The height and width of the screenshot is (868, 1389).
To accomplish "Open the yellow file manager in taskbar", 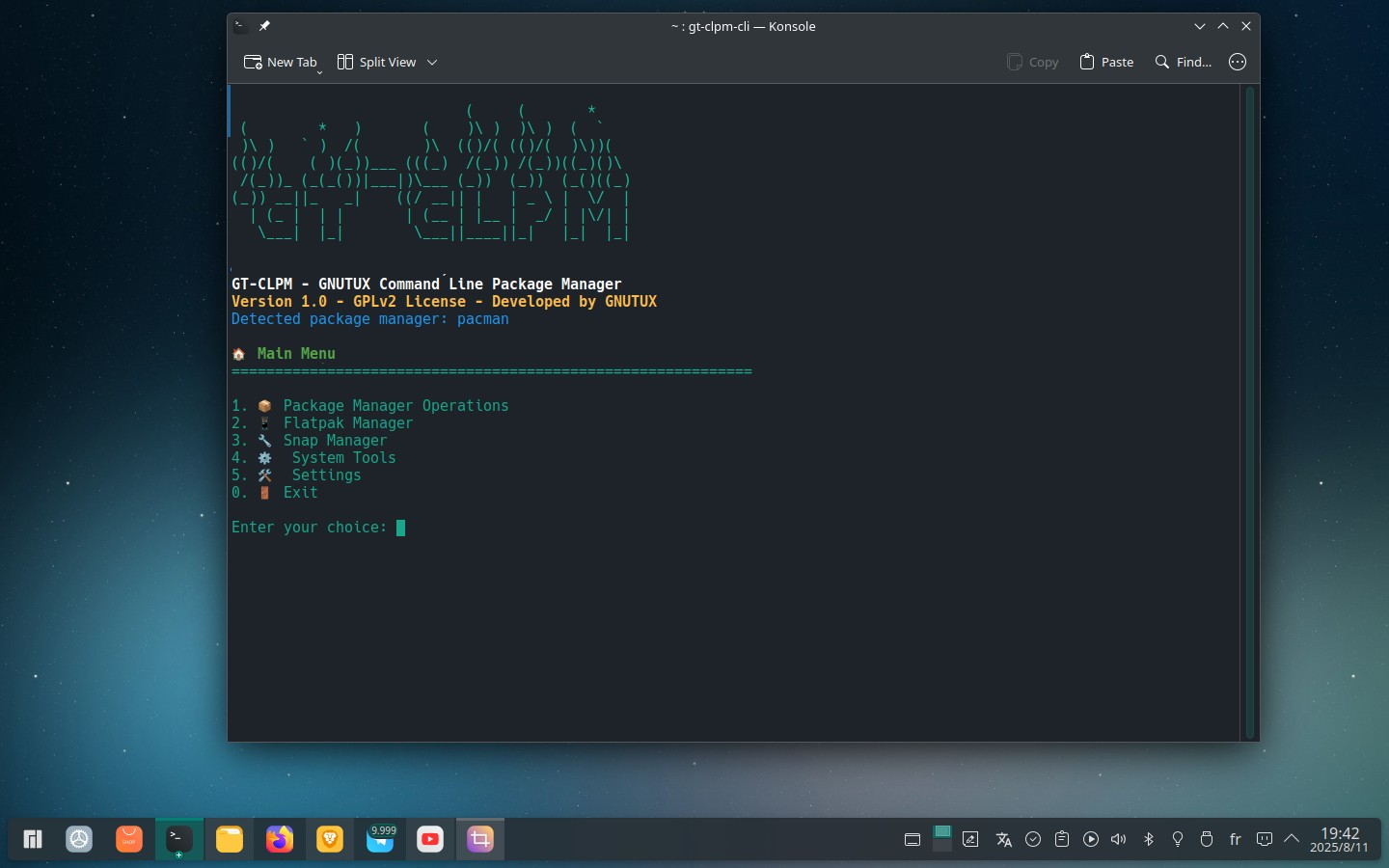I will (230, 839).
